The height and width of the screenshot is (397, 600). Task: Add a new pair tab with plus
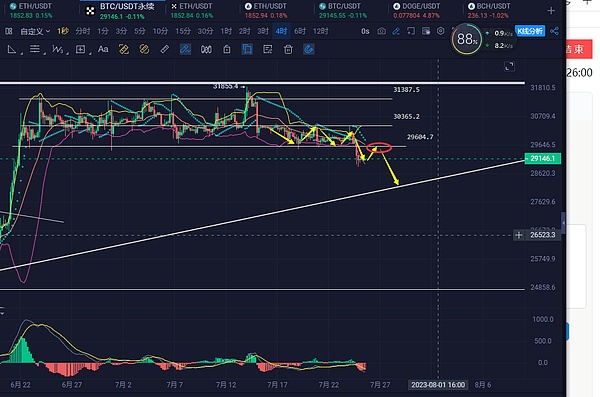click(551, 11)
